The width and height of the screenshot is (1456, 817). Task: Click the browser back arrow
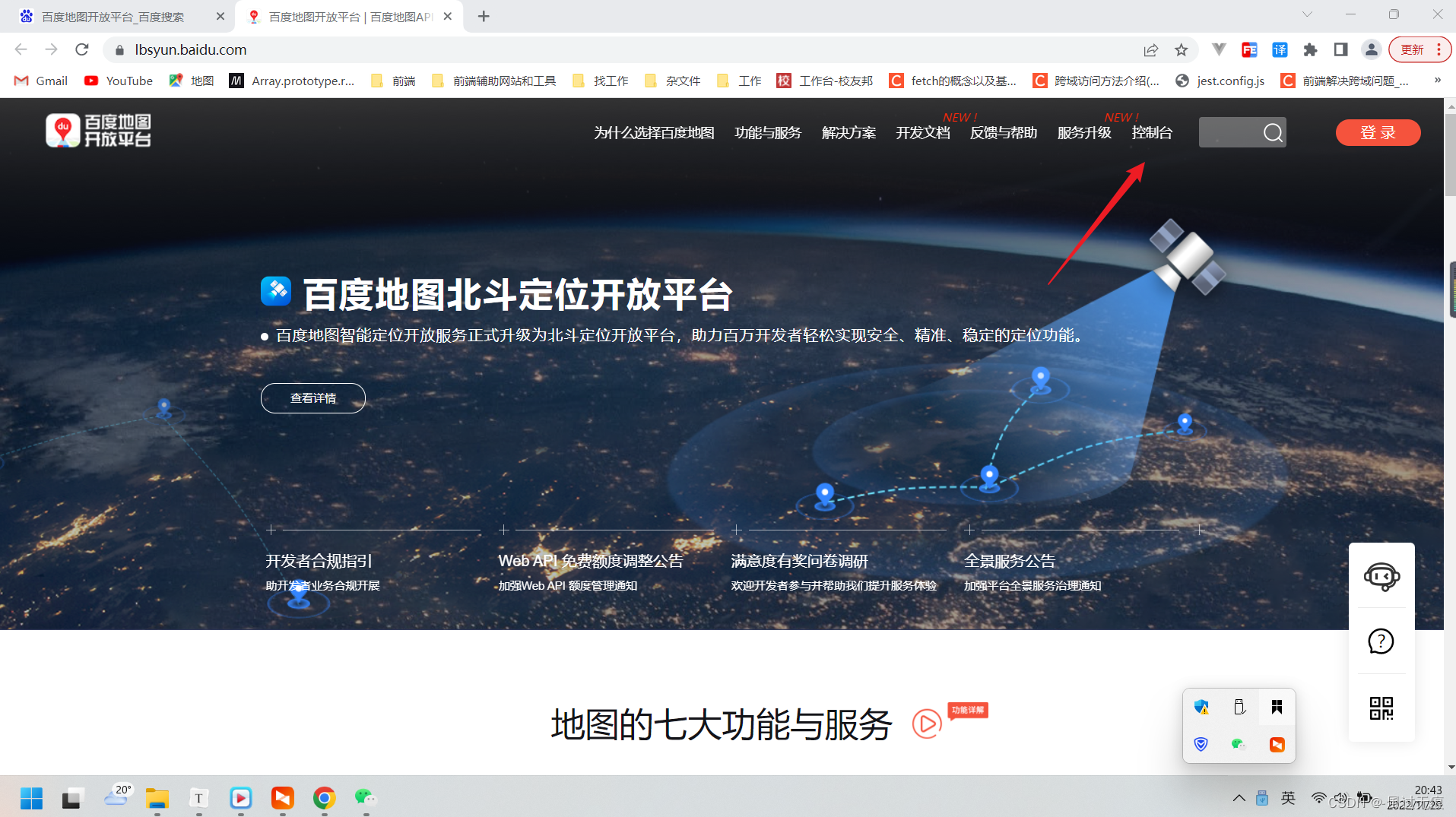pyautogui.click(x=21, y=49)
